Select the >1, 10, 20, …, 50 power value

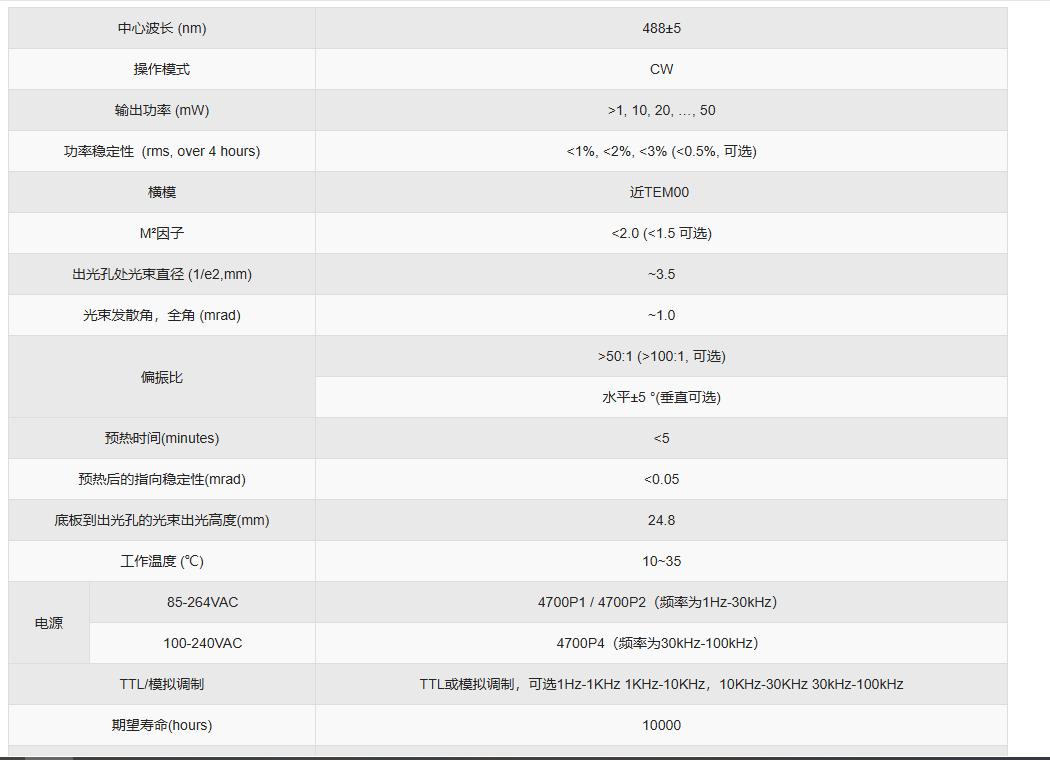click(661, 110)
